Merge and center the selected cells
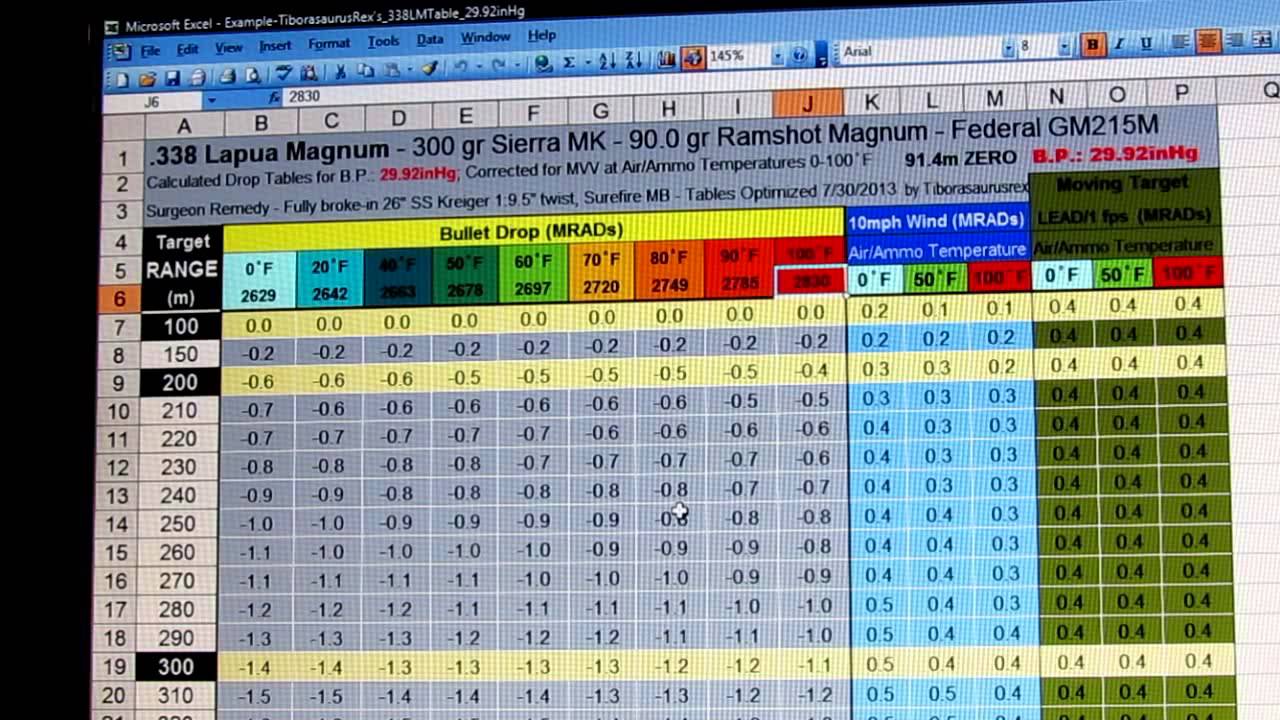The height and width of the screenshot is (720, 1280). click(x=1262, y=40)
